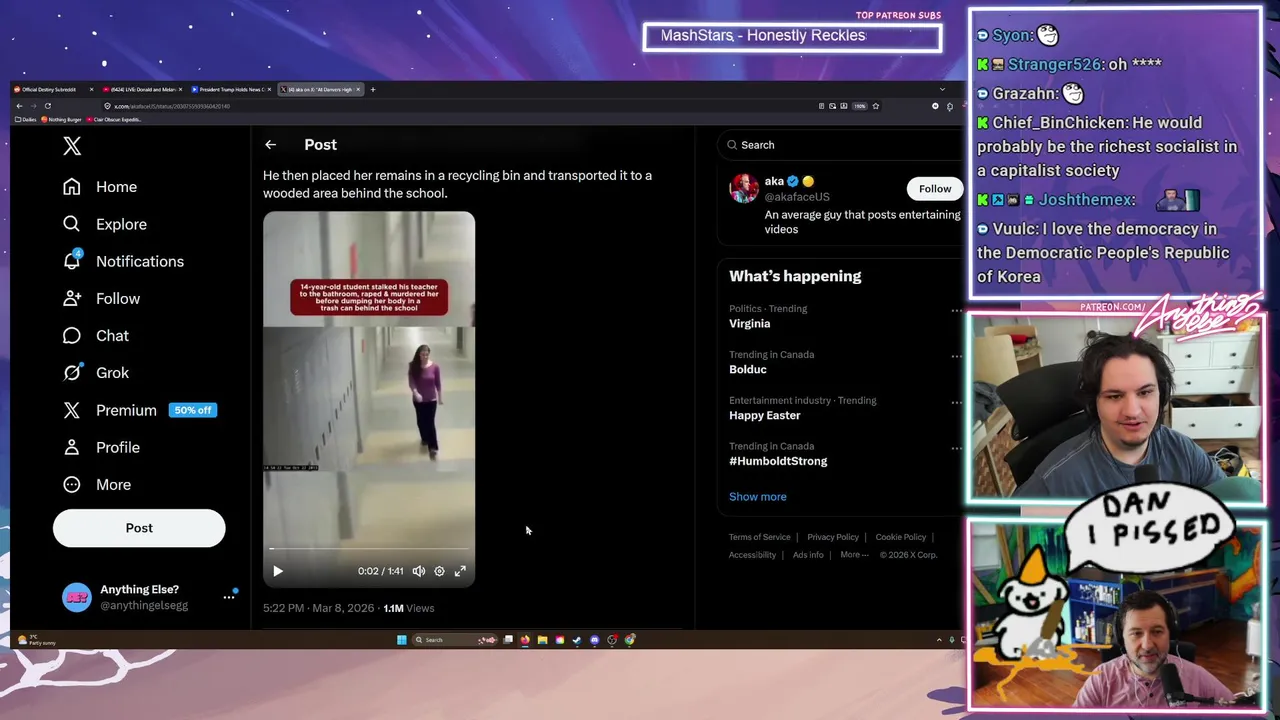Open the Grok icon
Image resolution: width=1280 pixels, height=720 pixels.
(x=72, y=372)
